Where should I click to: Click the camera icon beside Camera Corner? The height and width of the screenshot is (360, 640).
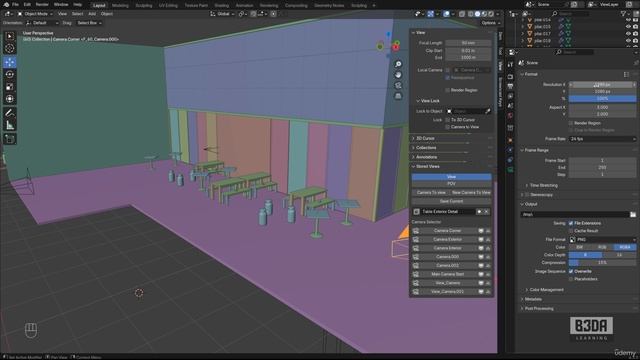[x=416, y=231]
